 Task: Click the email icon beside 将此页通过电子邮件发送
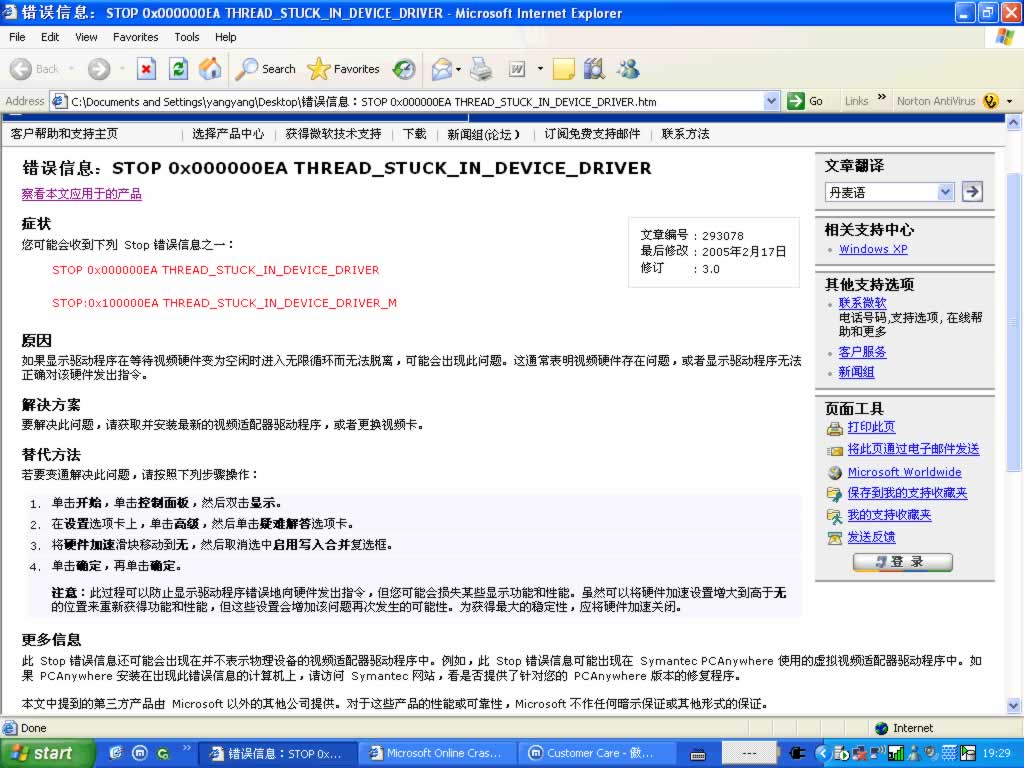pos(835,451)
